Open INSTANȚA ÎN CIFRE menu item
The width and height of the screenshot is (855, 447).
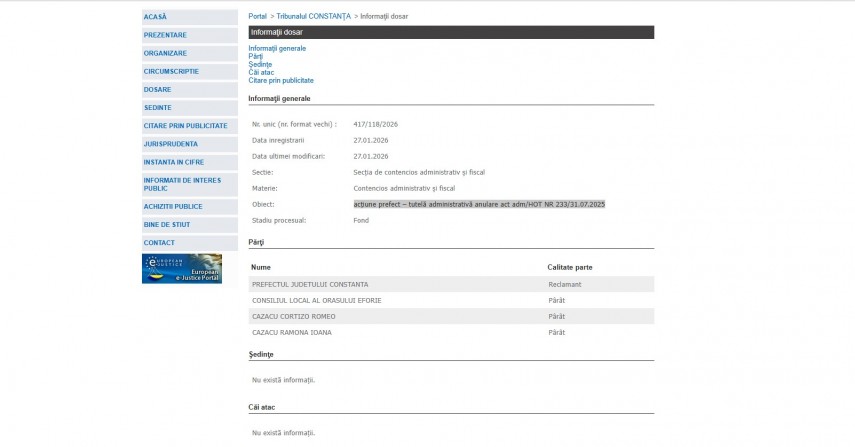click(174, 161)
